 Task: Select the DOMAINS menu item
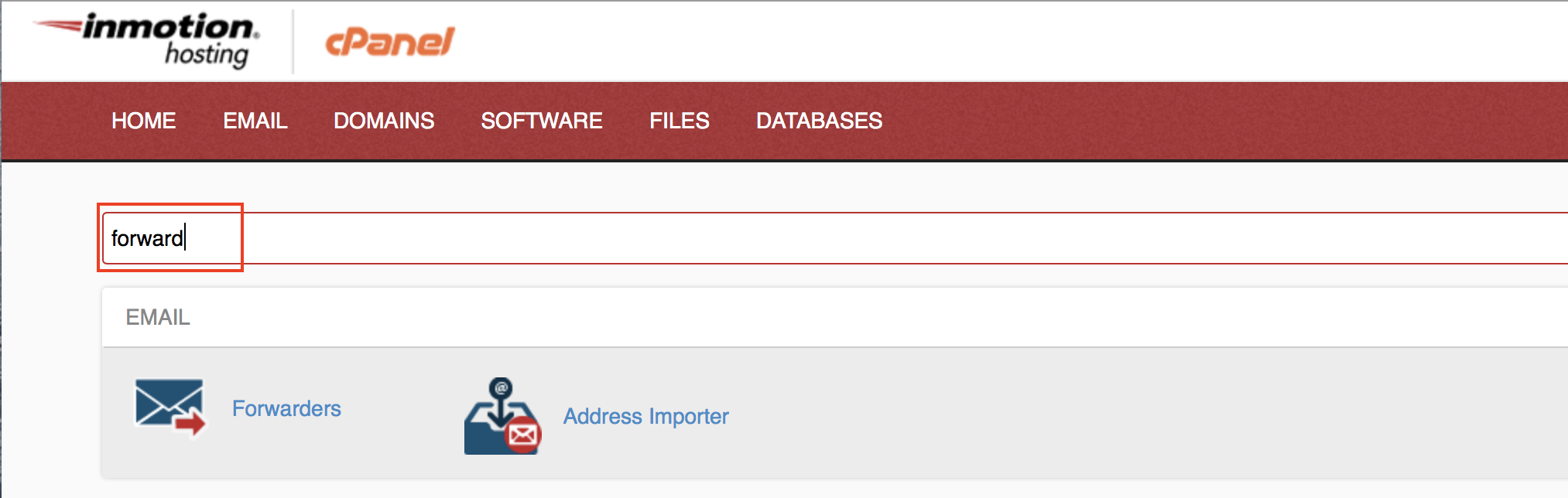[x=384, y=121]
